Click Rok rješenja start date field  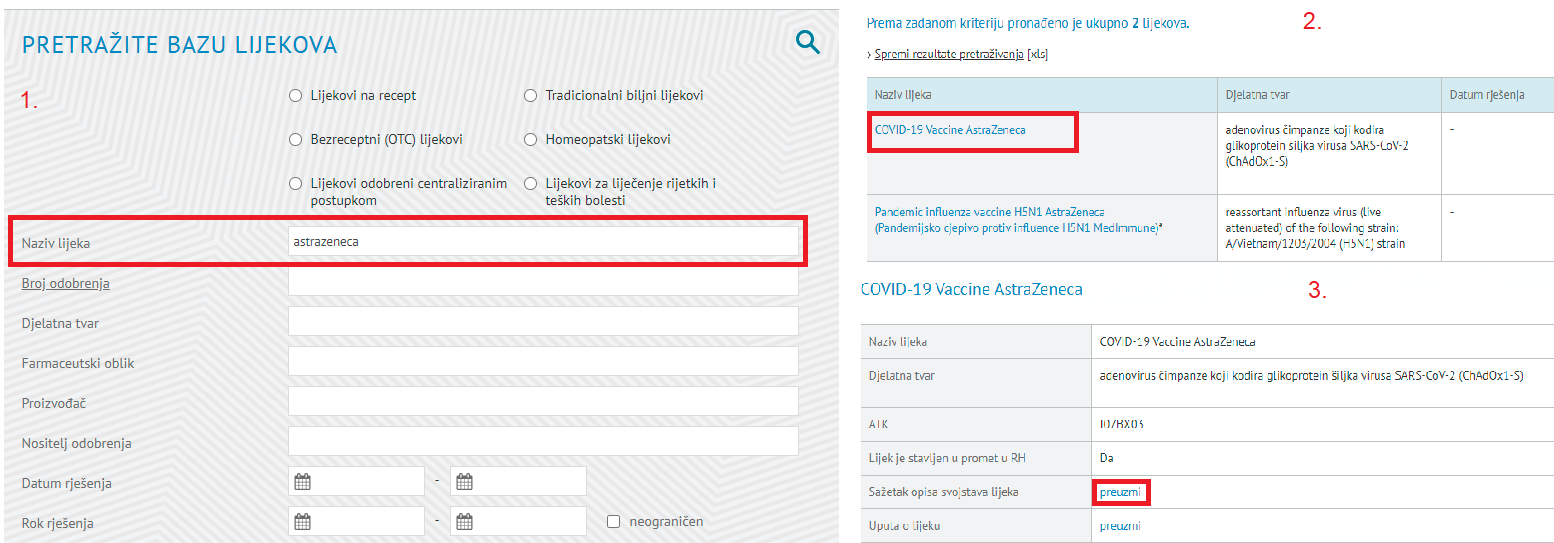point(356,521)
